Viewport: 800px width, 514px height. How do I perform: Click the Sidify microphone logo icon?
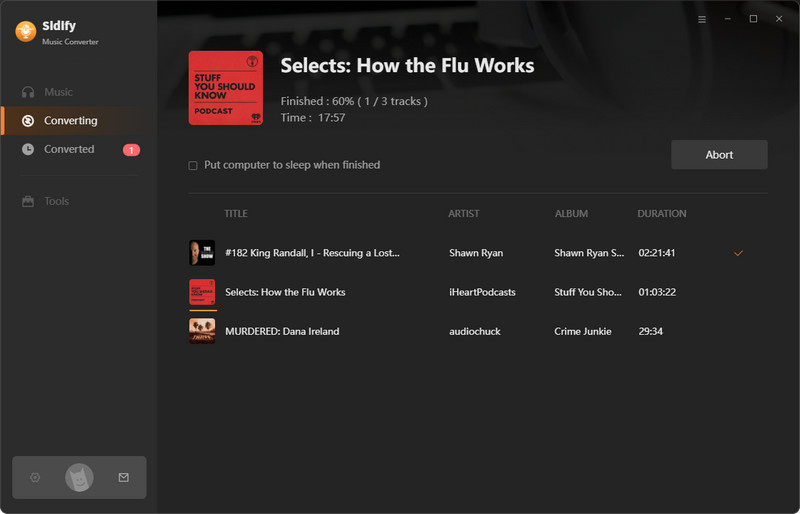pyautogui.click(x=26, y=32)
